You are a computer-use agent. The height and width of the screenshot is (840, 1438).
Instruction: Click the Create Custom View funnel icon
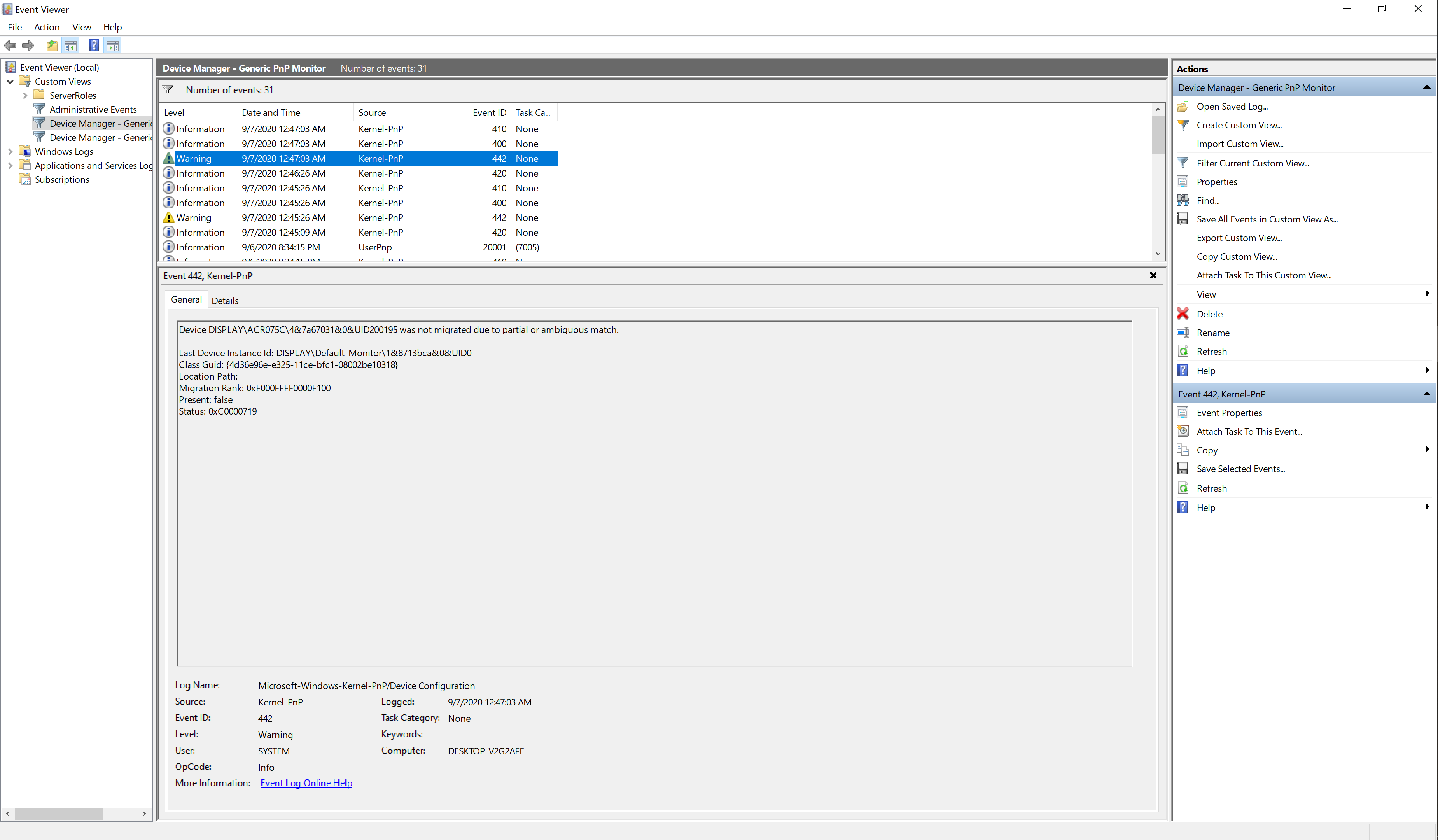coord(1183,126)
